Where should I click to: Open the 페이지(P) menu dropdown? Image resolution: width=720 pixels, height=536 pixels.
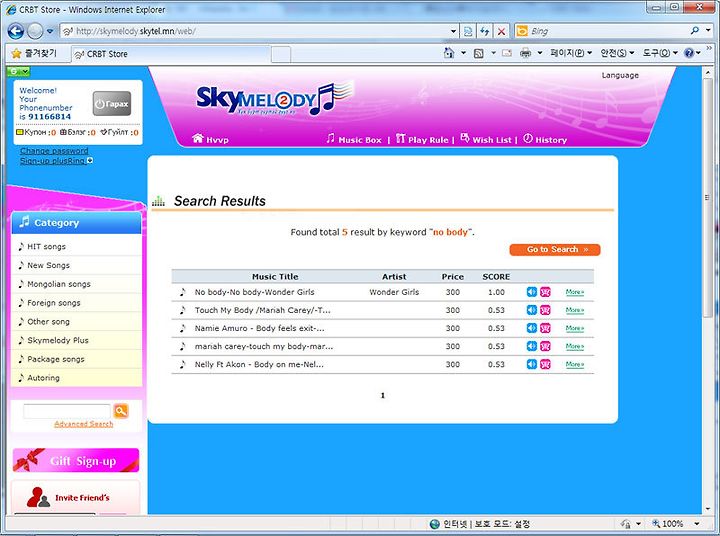pos(571,53)
